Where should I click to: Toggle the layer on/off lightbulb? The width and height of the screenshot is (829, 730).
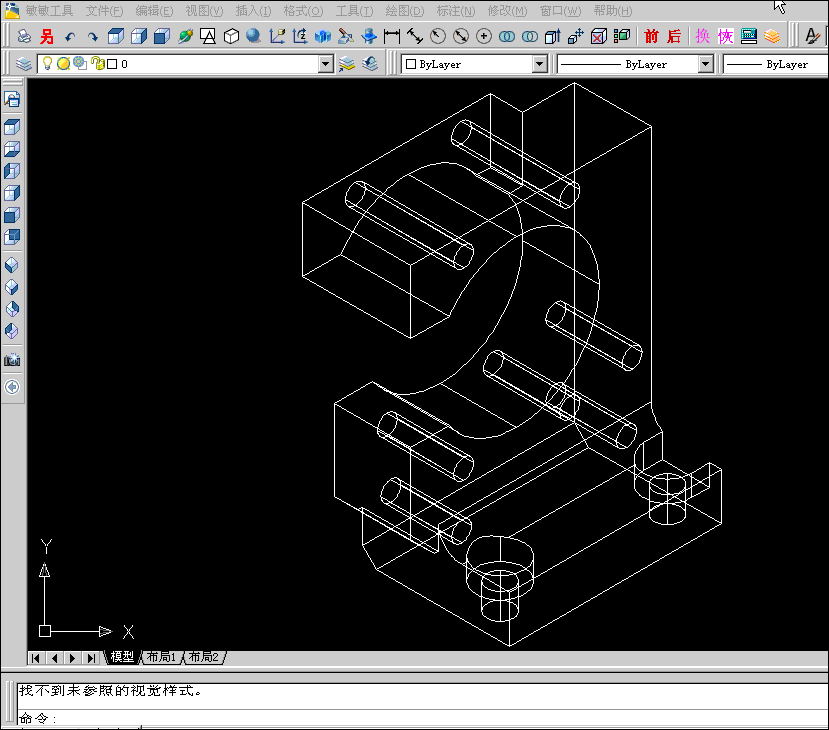pyautogui.click(x=48, y=63)
